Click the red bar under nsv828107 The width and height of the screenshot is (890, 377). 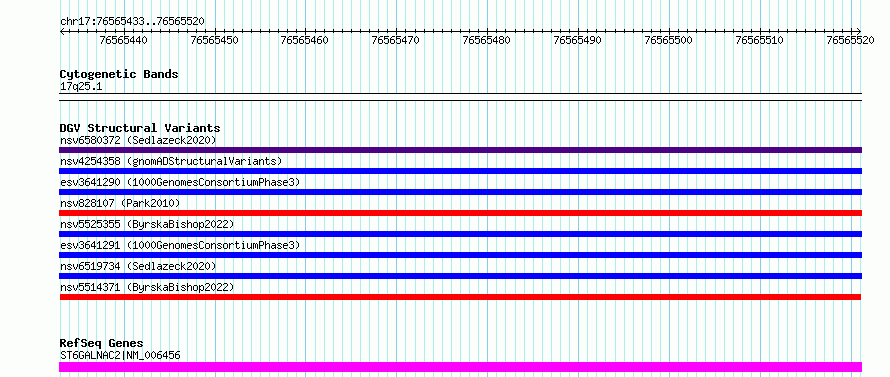coord(460,213)
